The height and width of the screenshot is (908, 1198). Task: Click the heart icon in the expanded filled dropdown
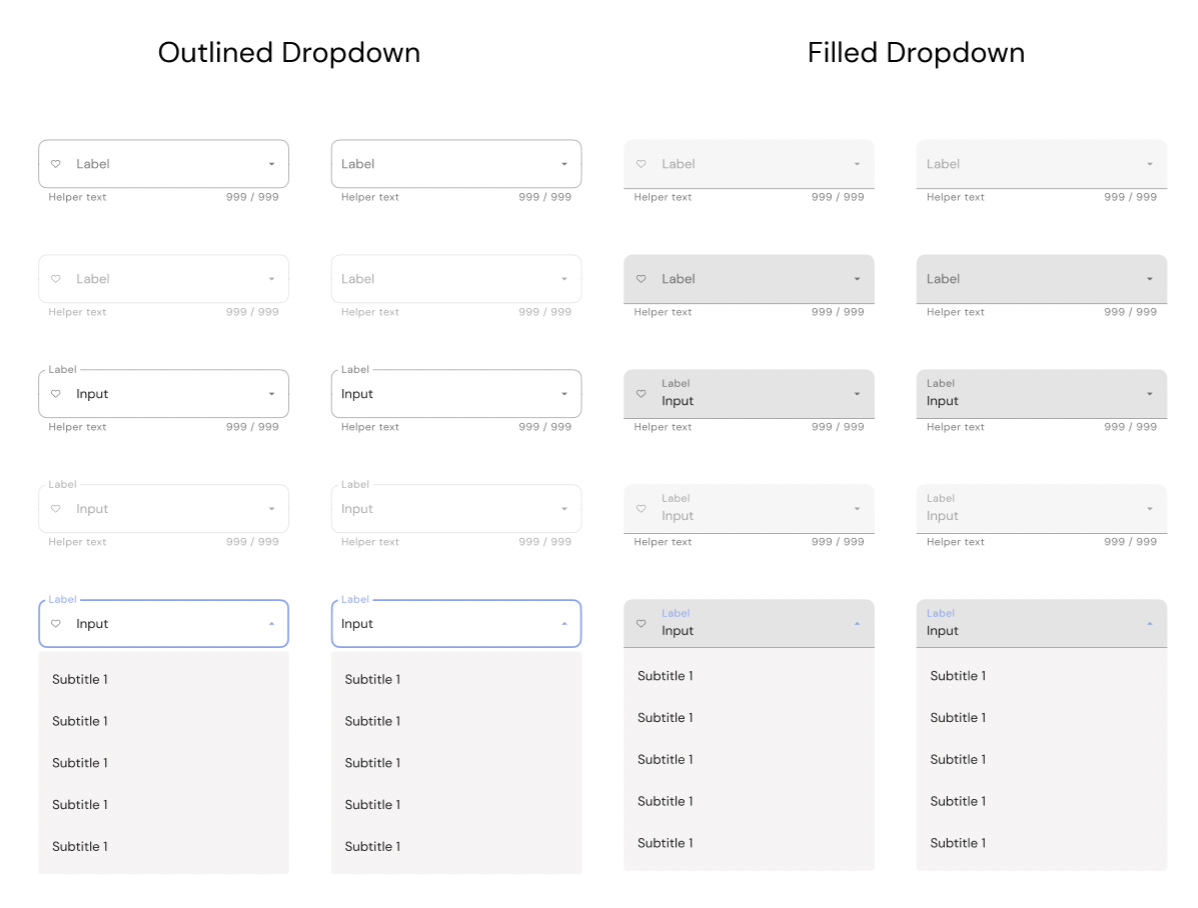tap(641, 622)
